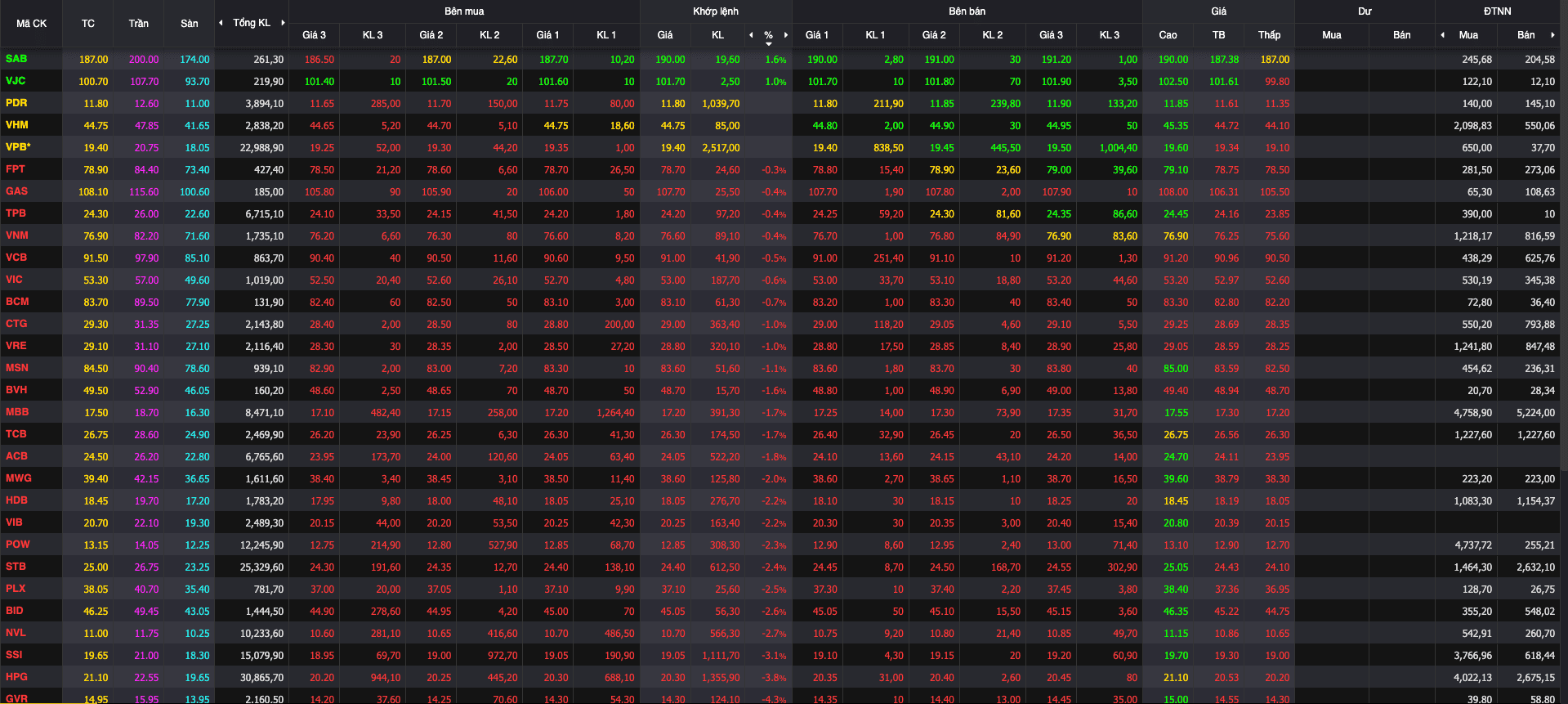The width and height of the screenshot is (1568, 704).
Task: Open the POW ticker symbol
Action: pyautogui.click(x=18, y=545)
